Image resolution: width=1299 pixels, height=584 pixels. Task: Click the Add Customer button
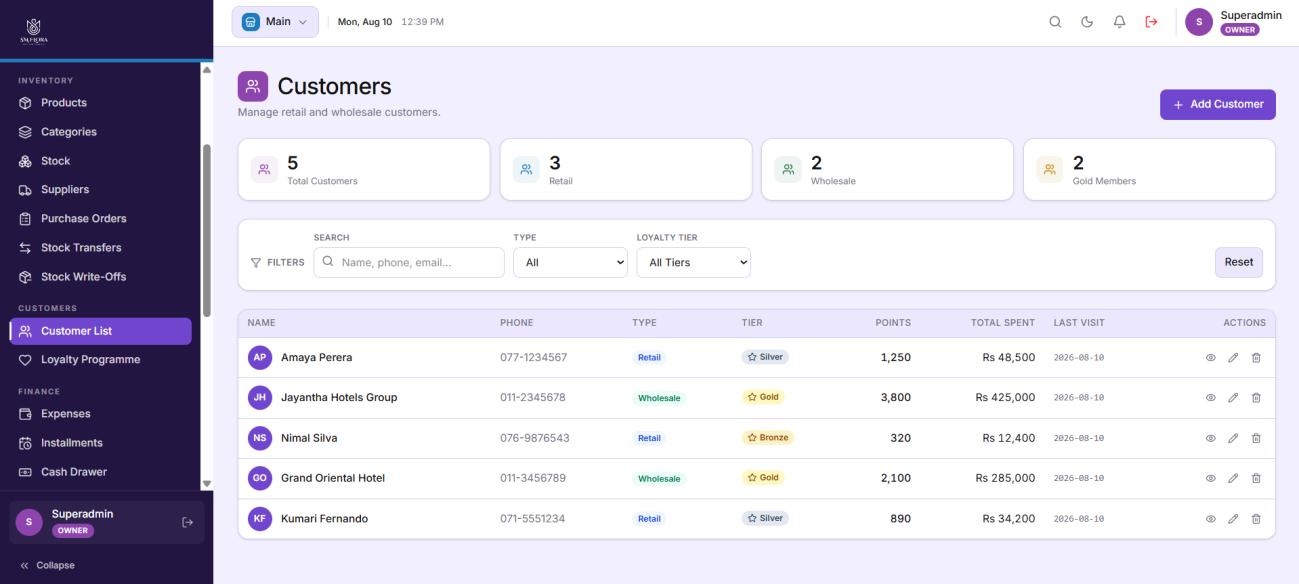1217,104
